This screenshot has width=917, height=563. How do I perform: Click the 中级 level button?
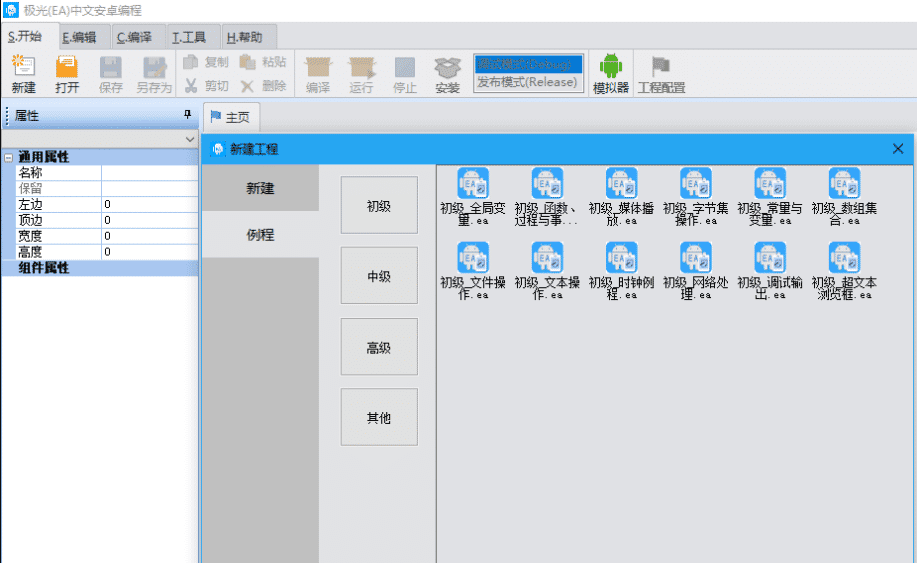[379, 275]
